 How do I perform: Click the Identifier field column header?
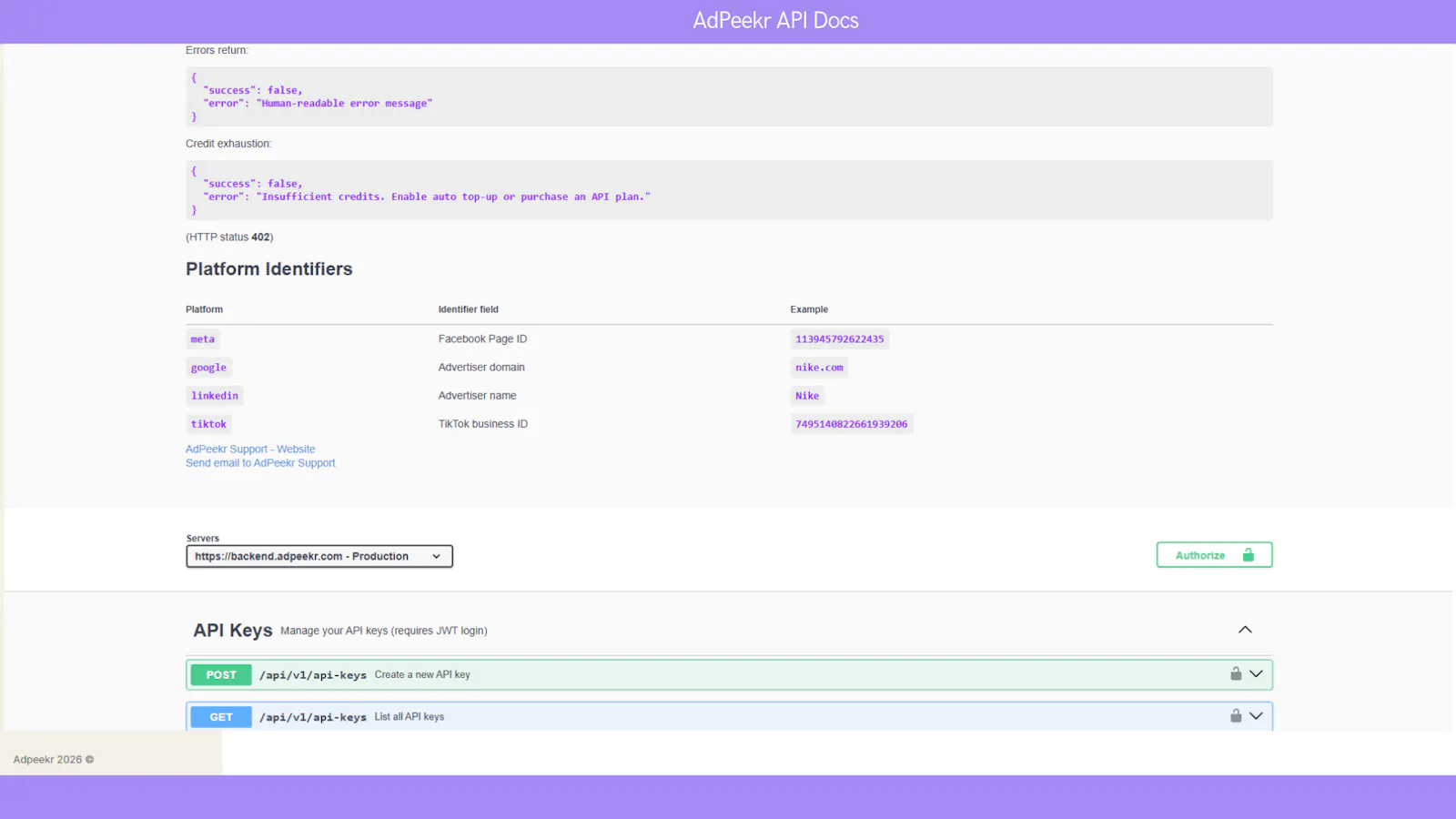[x=469, y=309]
